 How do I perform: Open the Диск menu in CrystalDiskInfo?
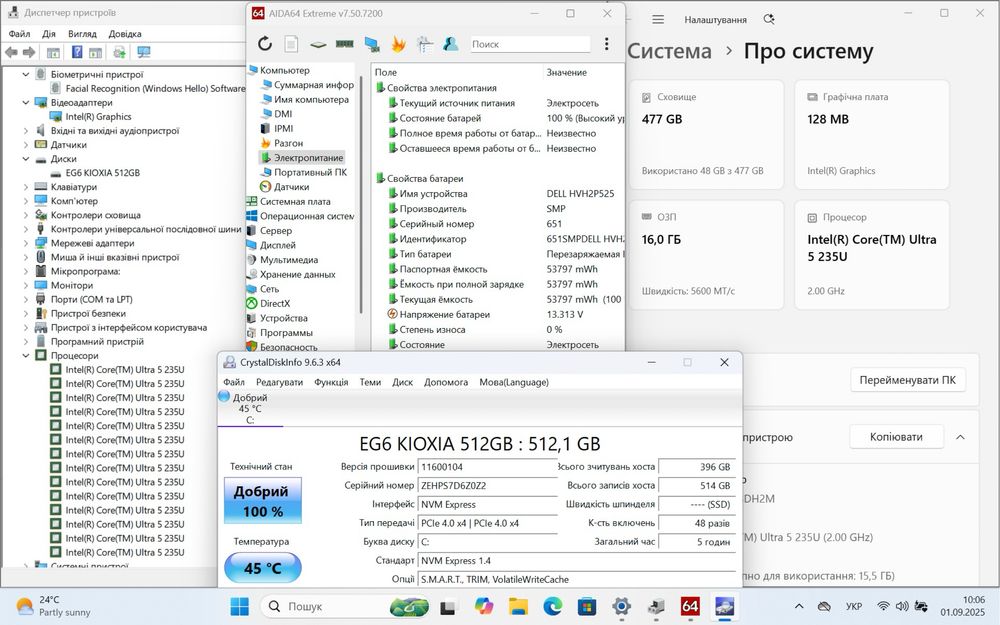402,382
